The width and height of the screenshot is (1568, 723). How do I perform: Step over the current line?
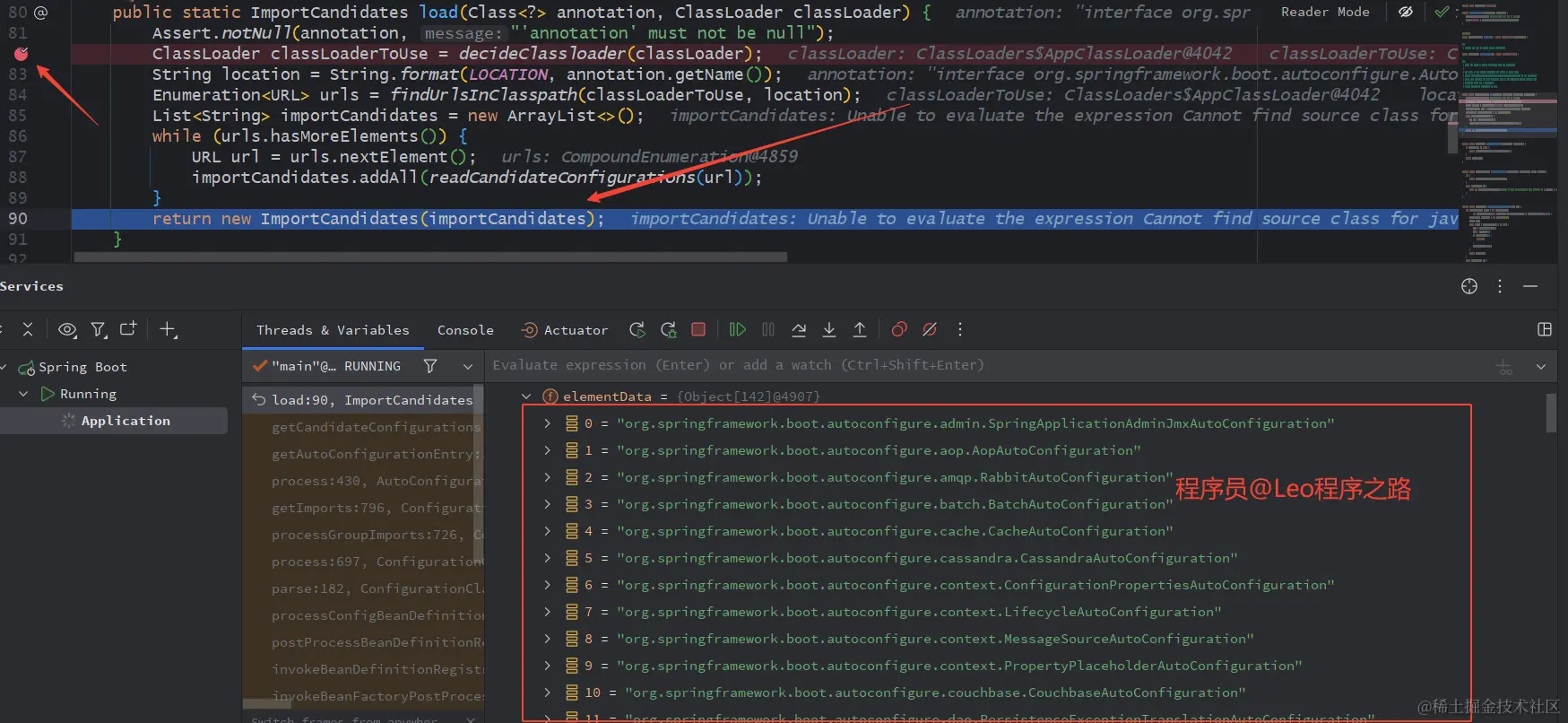point(799,329)
